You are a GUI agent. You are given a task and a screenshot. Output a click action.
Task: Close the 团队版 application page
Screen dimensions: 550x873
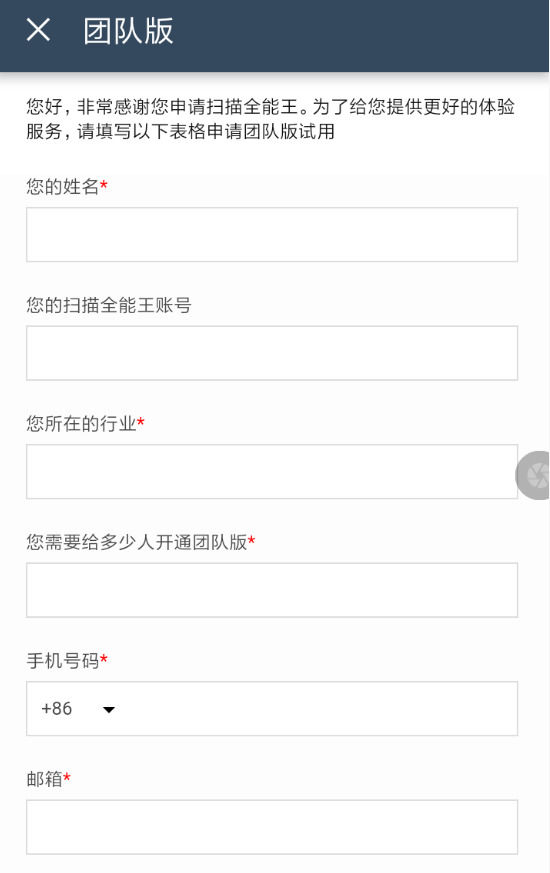click(38, 30)
